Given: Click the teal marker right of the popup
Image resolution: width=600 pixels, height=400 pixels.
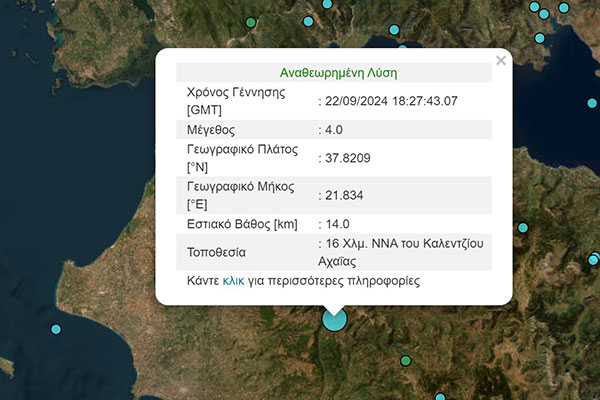Looking at the screenshot, I should pos(520,226).
